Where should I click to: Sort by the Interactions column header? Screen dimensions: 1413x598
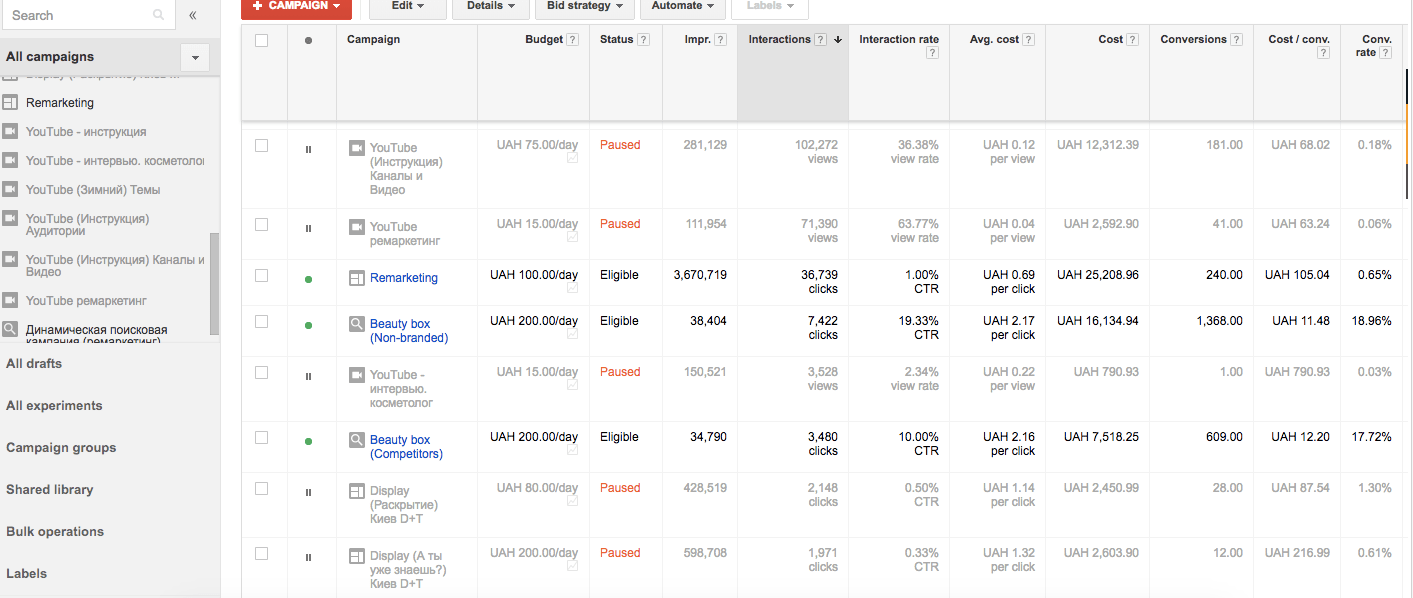click(x=780, y=40)
